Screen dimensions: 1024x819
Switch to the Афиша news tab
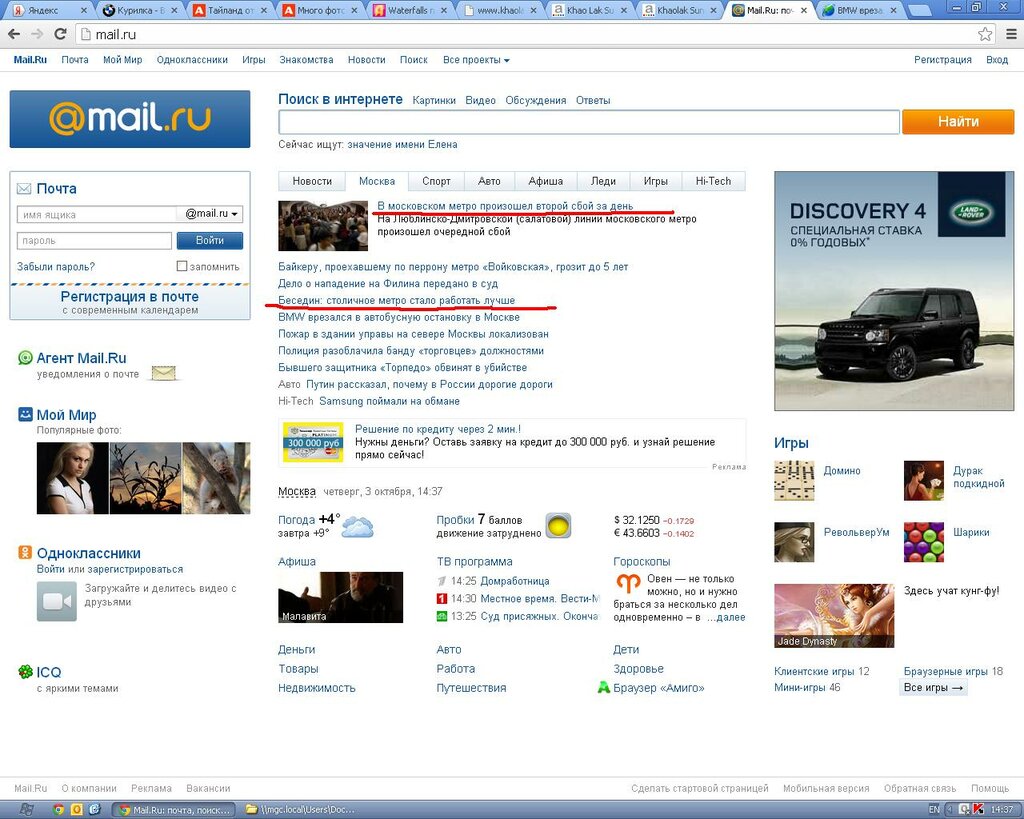pos(546,182)
